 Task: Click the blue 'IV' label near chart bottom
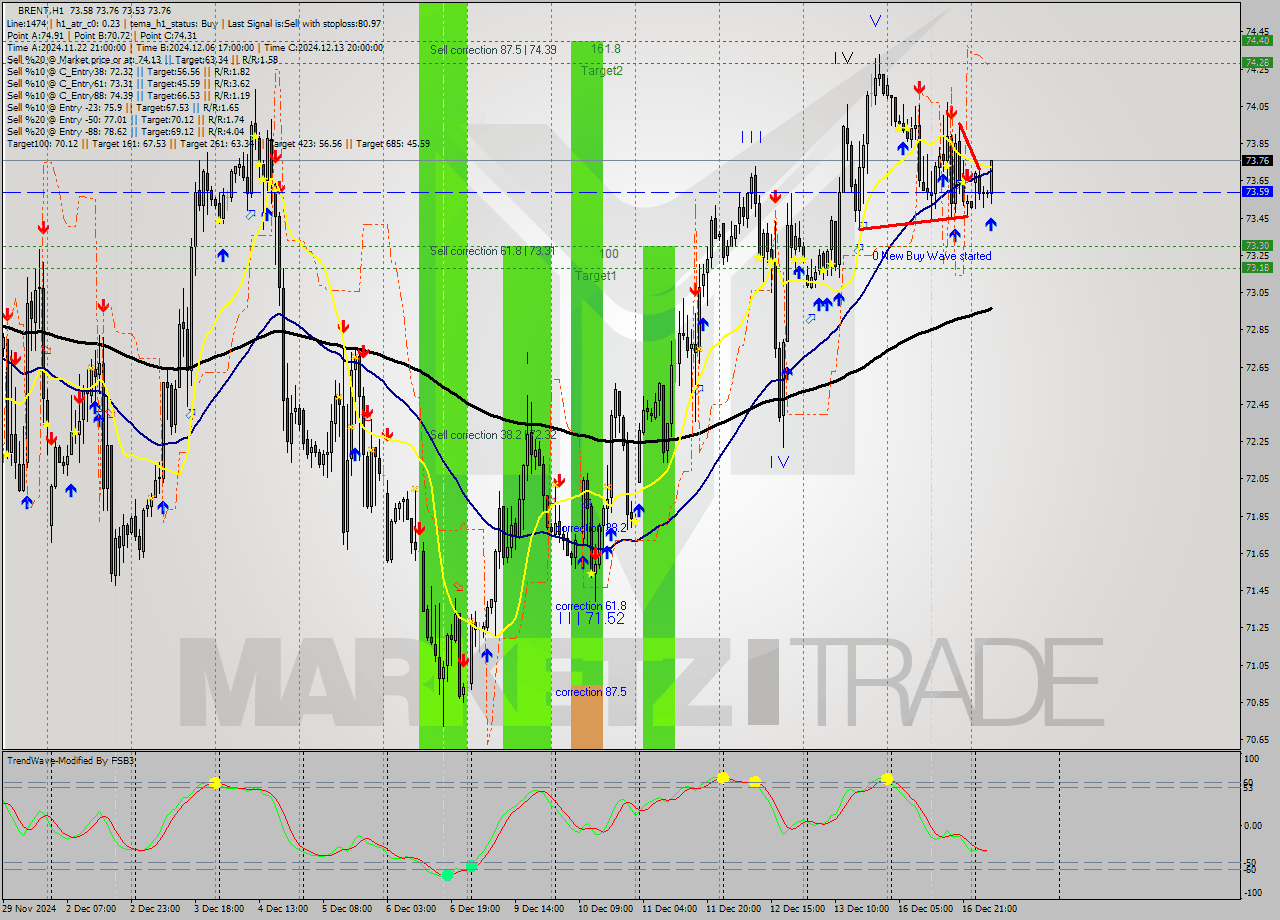coord(780,462)
